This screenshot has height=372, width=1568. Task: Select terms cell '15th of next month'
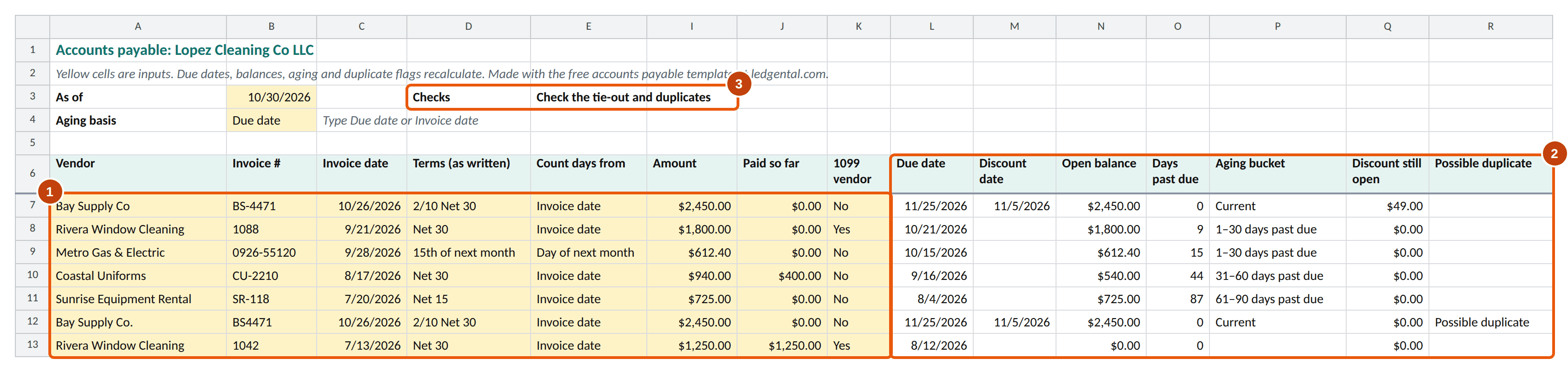pyautogui.click(x=469, y=252)
